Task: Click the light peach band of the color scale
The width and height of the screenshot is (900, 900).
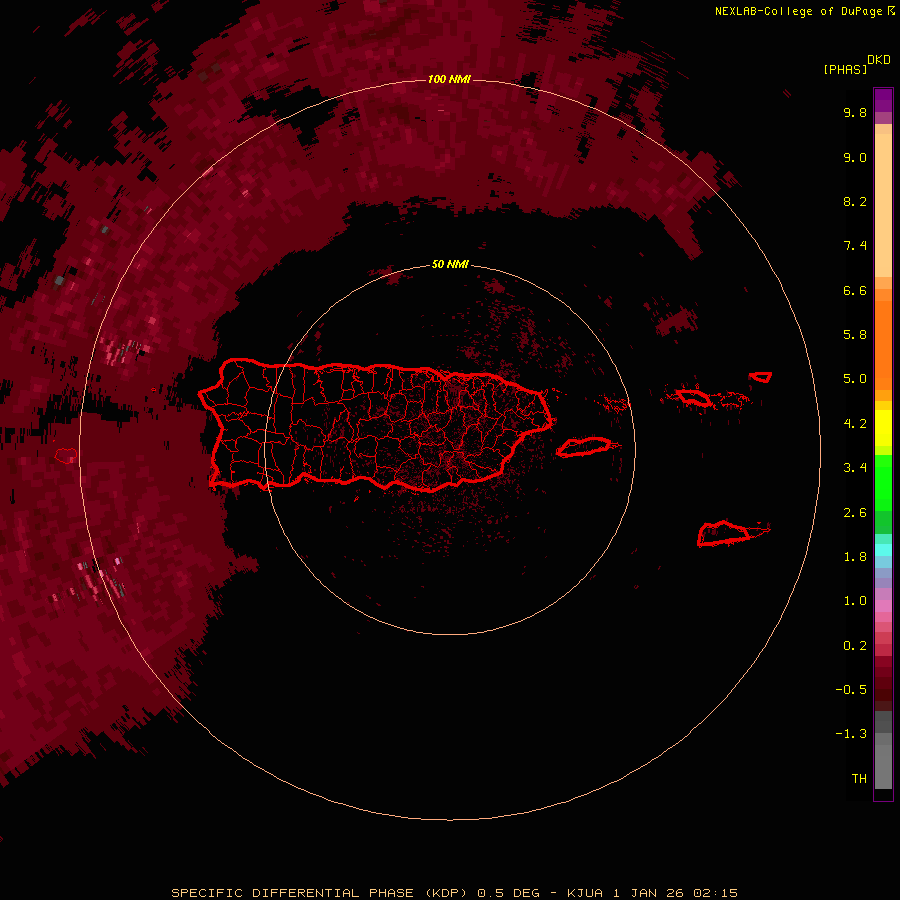Action: tap(883, 204)
